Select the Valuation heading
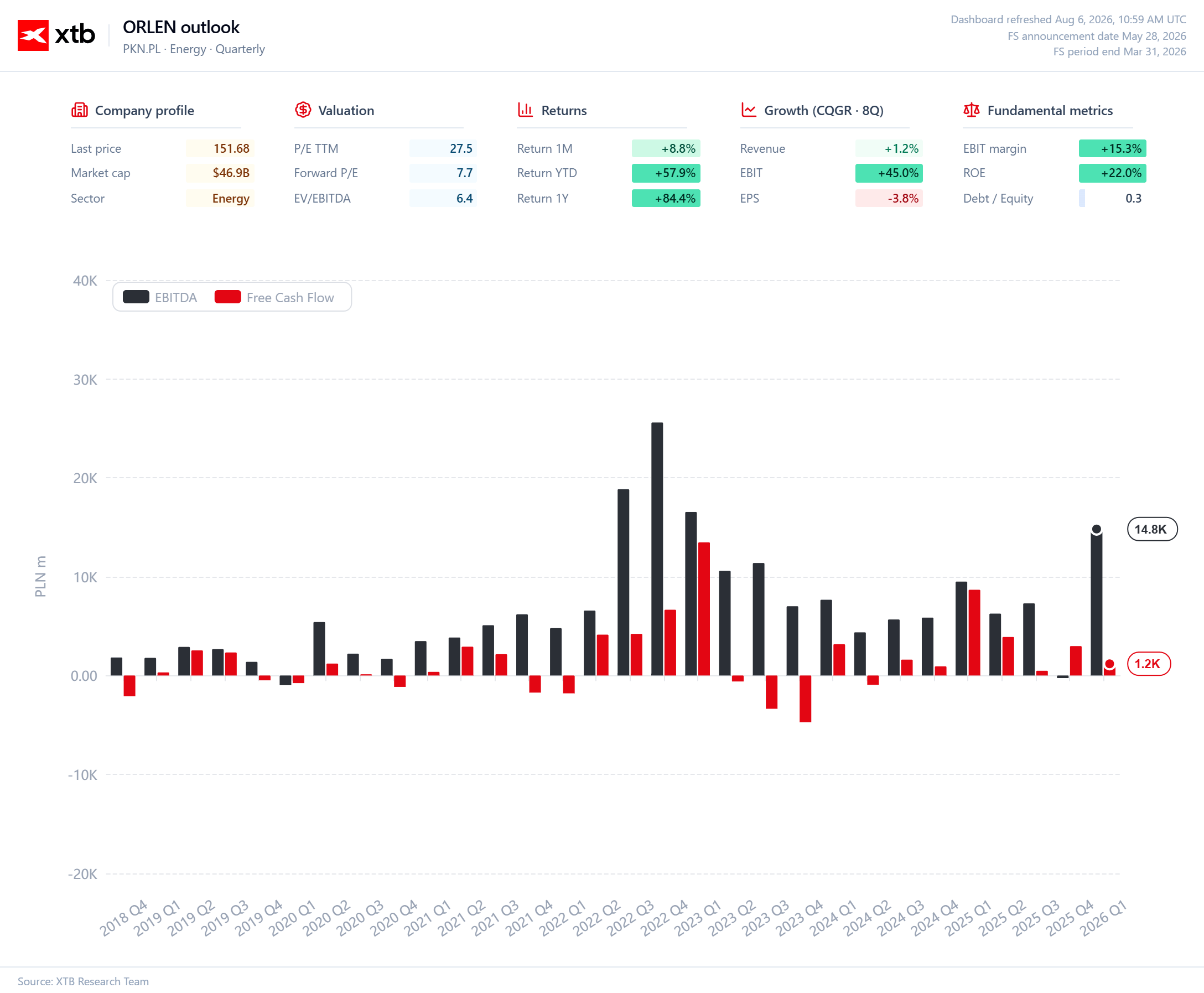Image resolution: width=1204 pixels, height=993 pixels. pyautogui.click(x=346, y=110)
